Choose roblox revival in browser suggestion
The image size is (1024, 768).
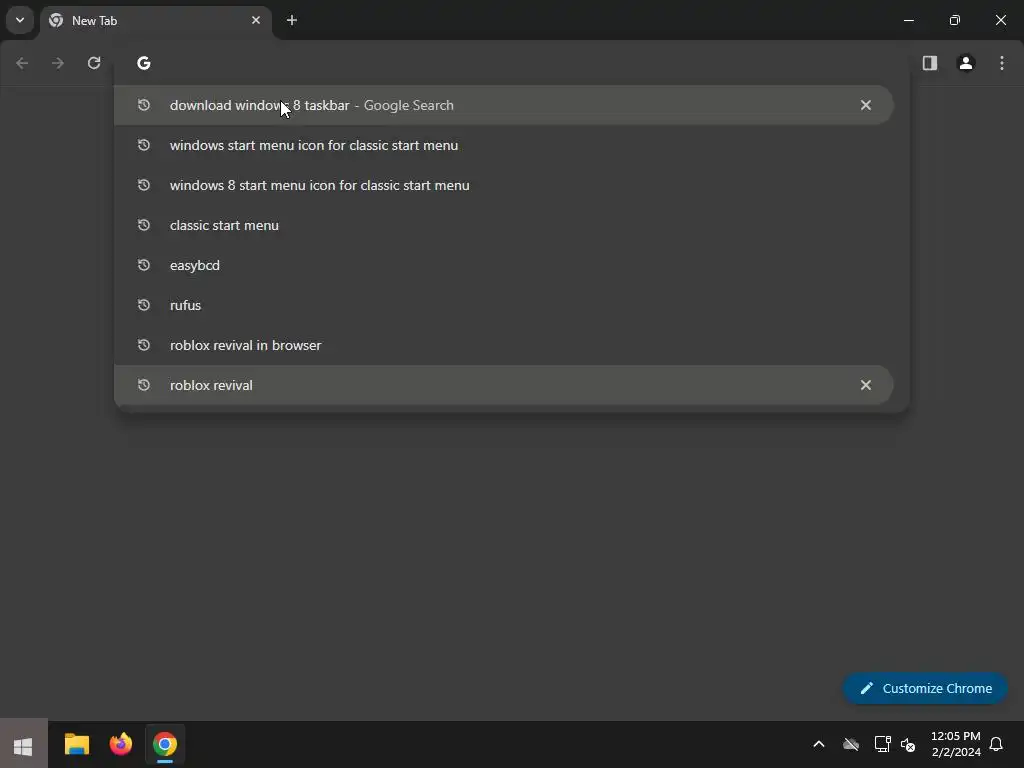(504, 345)
